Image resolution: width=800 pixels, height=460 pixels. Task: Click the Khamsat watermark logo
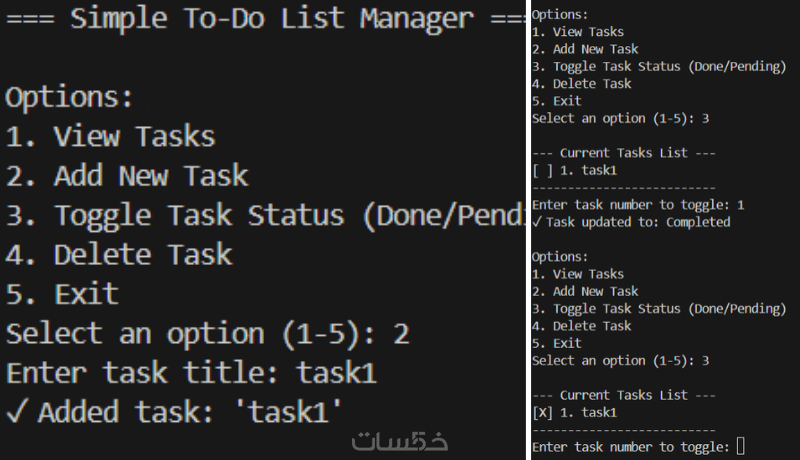(x=399, y=441)
